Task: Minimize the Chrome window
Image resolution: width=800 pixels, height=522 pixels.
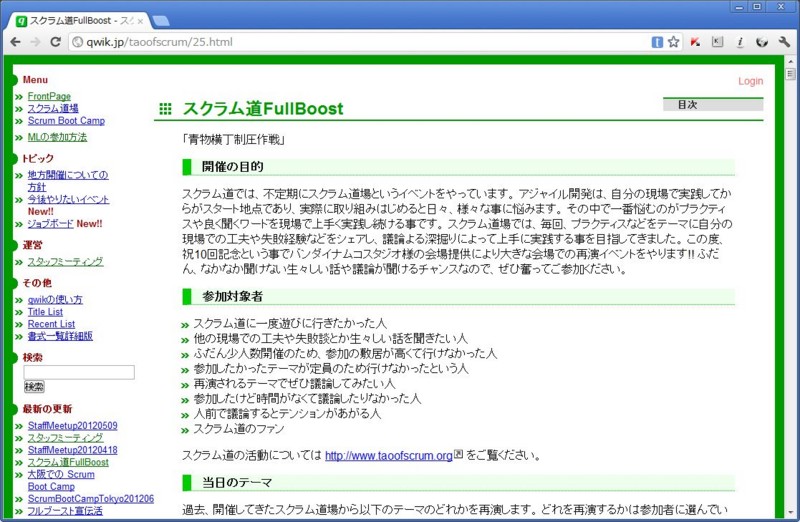Action: pos(738,7)
